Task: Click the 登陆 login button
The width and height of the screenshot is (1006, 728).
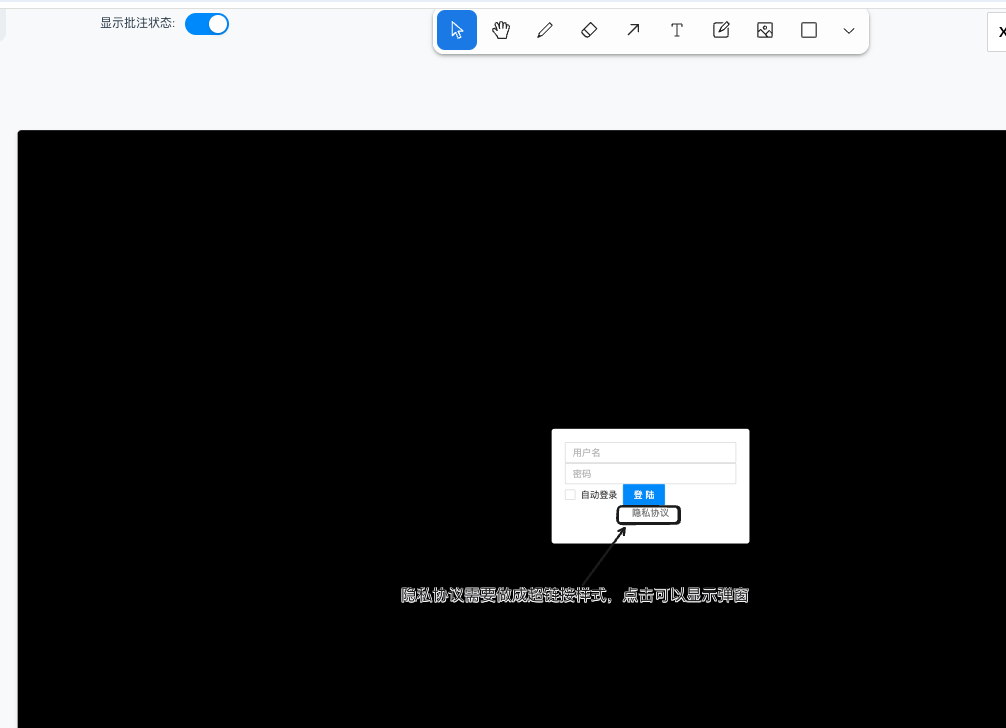Action: tap(643, 494)
